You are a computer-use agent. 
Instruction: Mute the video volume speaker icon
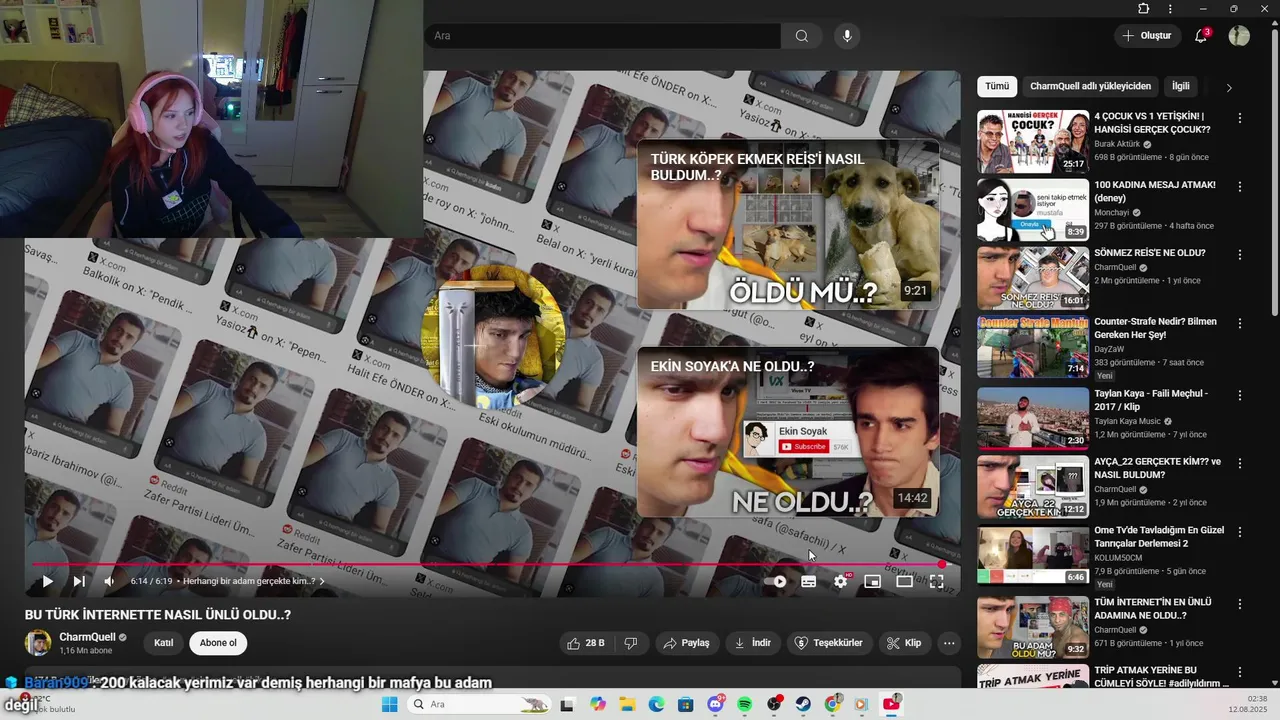pyautogui.click(x=109, y=581)
